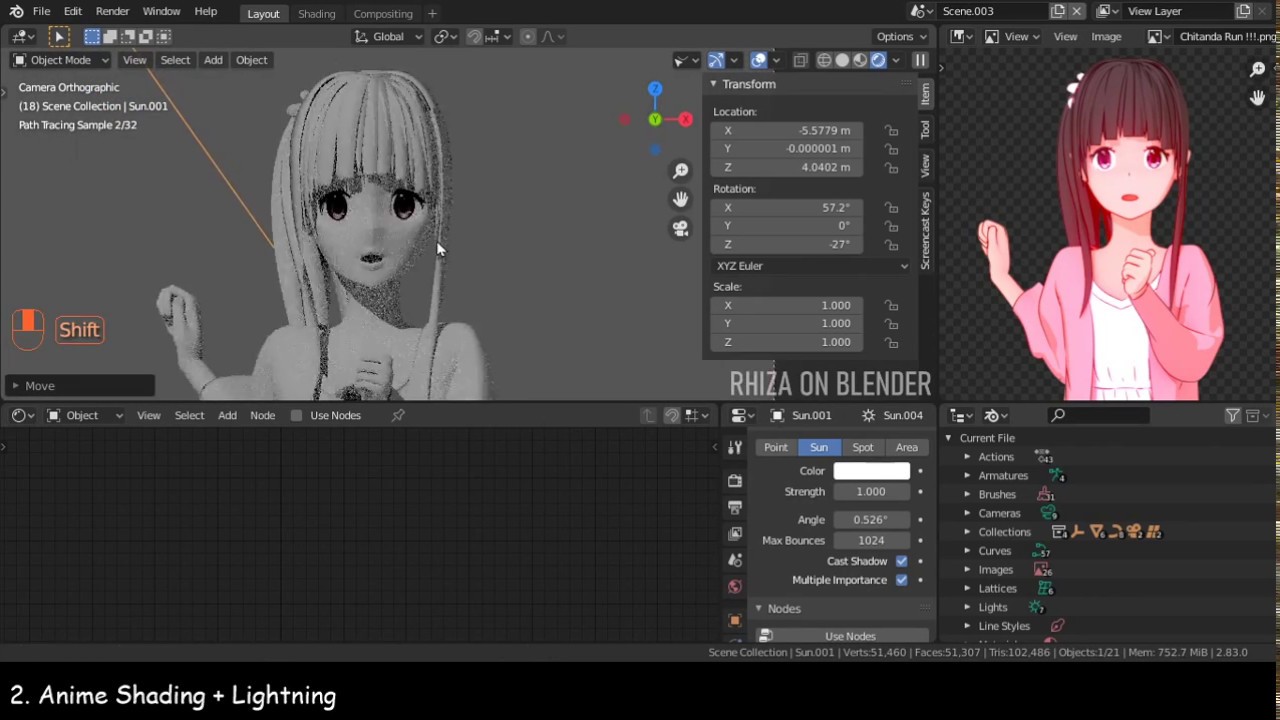This screenshot has width=1280, height=720.
Task: Open Scene properties tab icon
Action: point(735,560)
